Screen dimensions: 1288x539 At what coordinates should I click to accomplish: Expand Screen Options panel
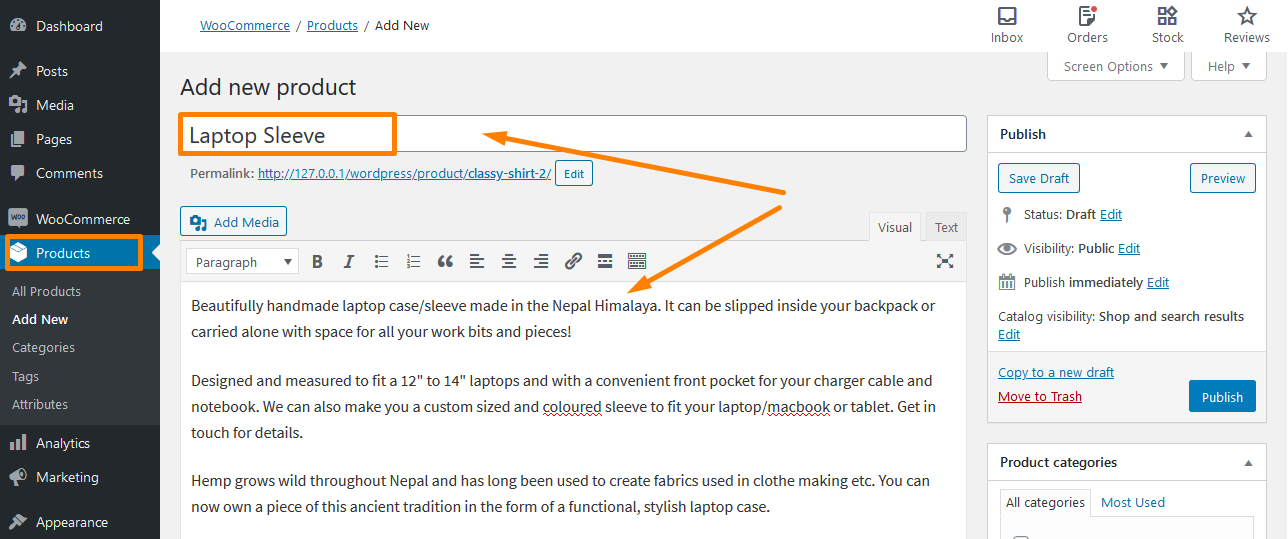(1116, 66)
